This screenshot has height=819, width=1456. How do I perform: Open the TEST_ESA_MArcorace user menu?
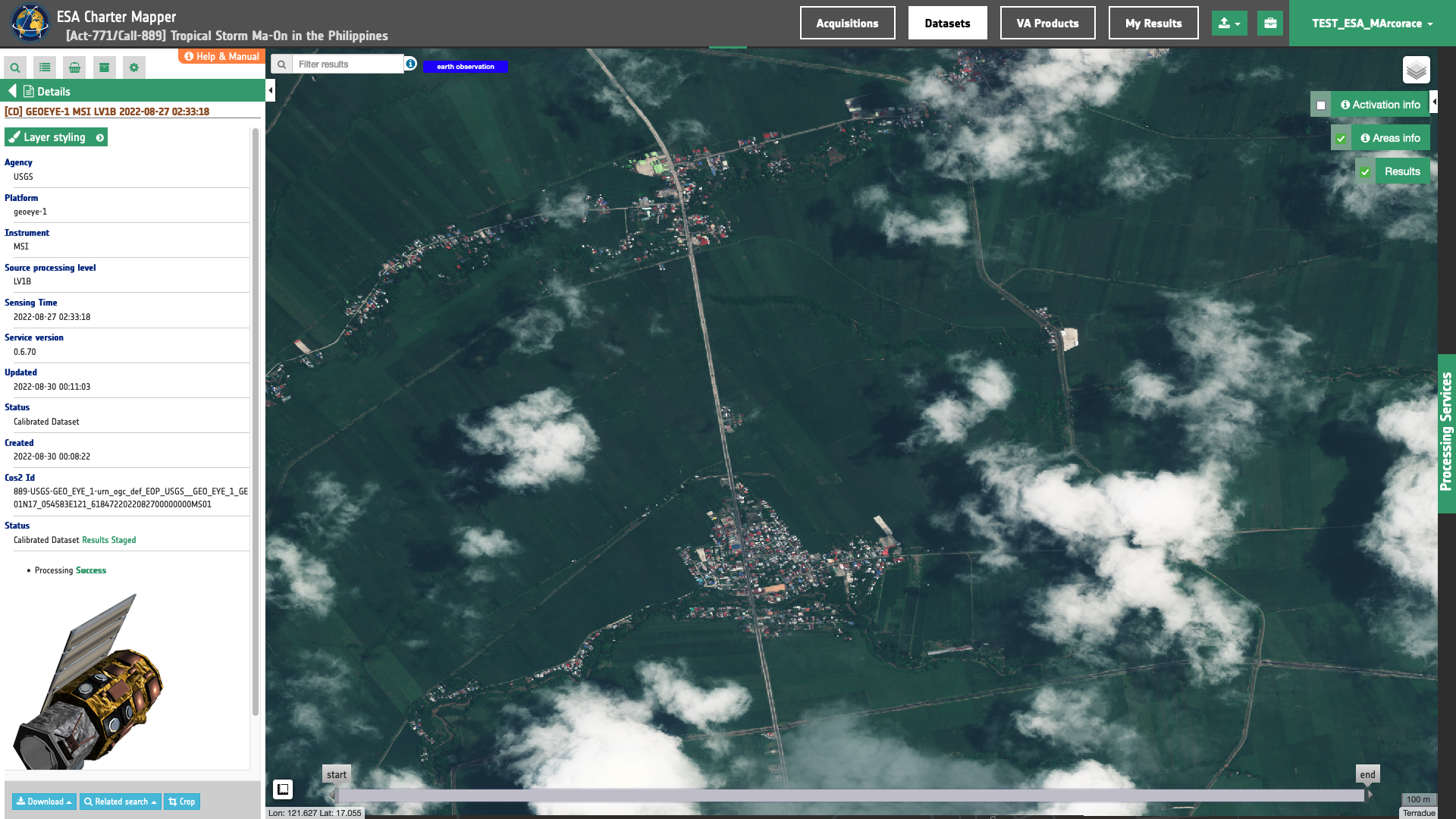pos(1373,24)
